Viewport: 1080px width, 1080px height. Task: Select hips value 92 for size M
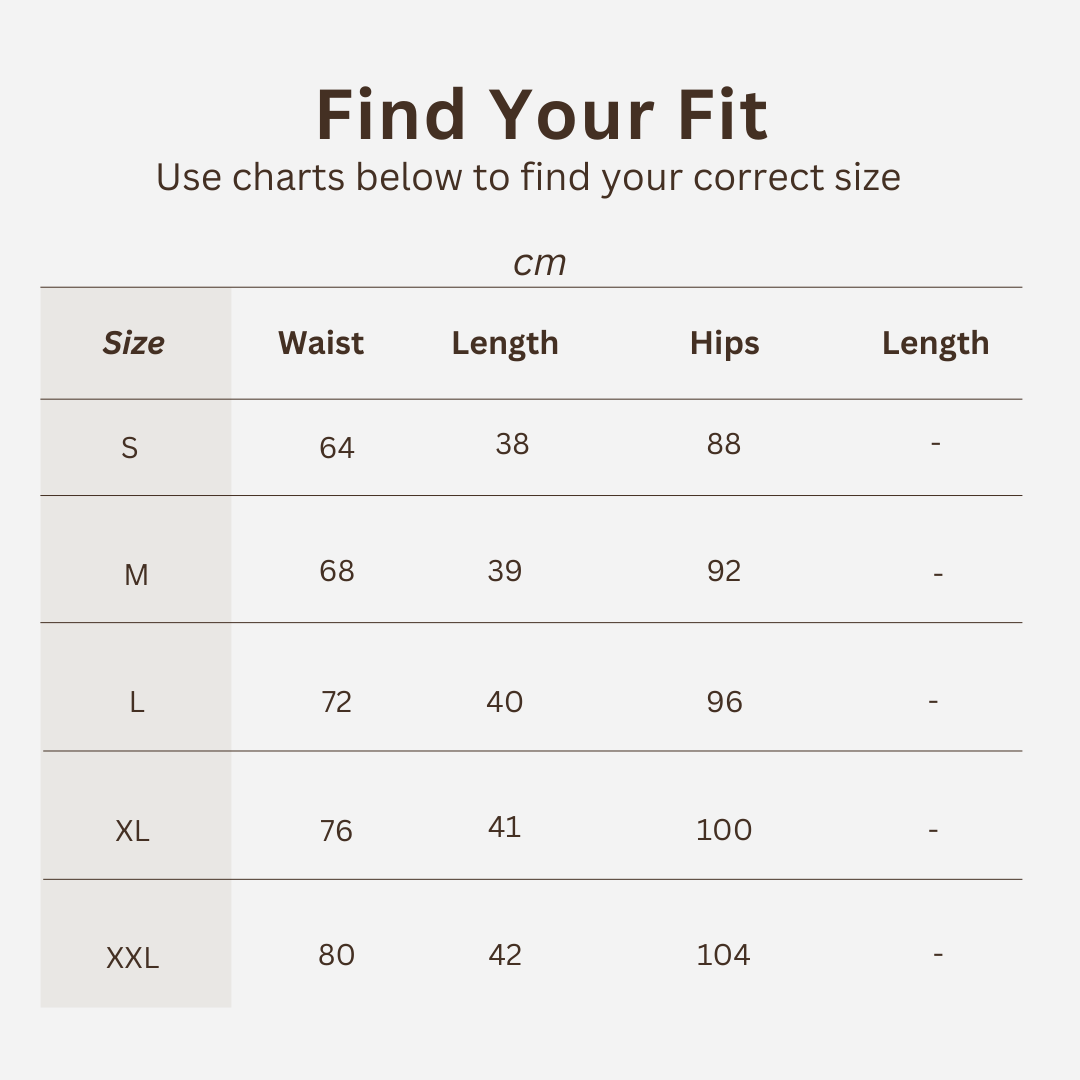click(x=724, y=571)
